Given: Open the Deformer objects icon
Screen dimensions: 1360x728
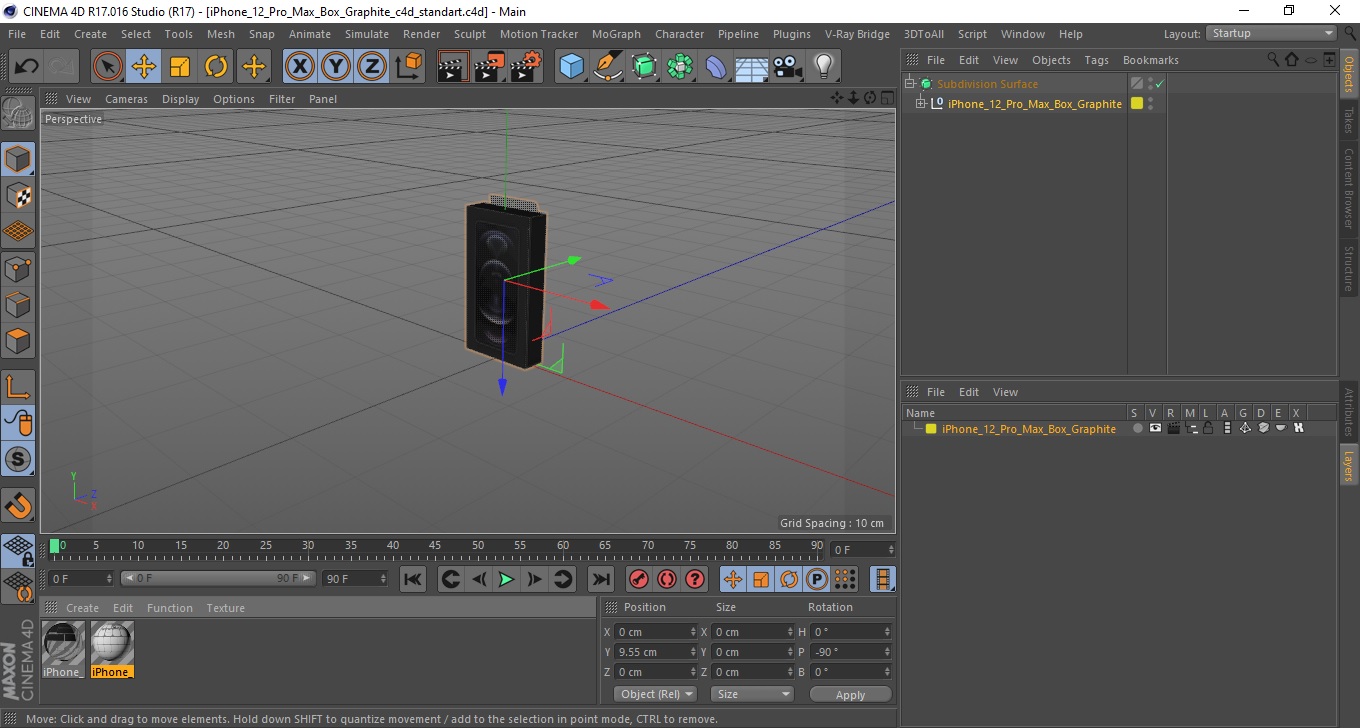Looking at the screenshot, I should pos(716,67).
